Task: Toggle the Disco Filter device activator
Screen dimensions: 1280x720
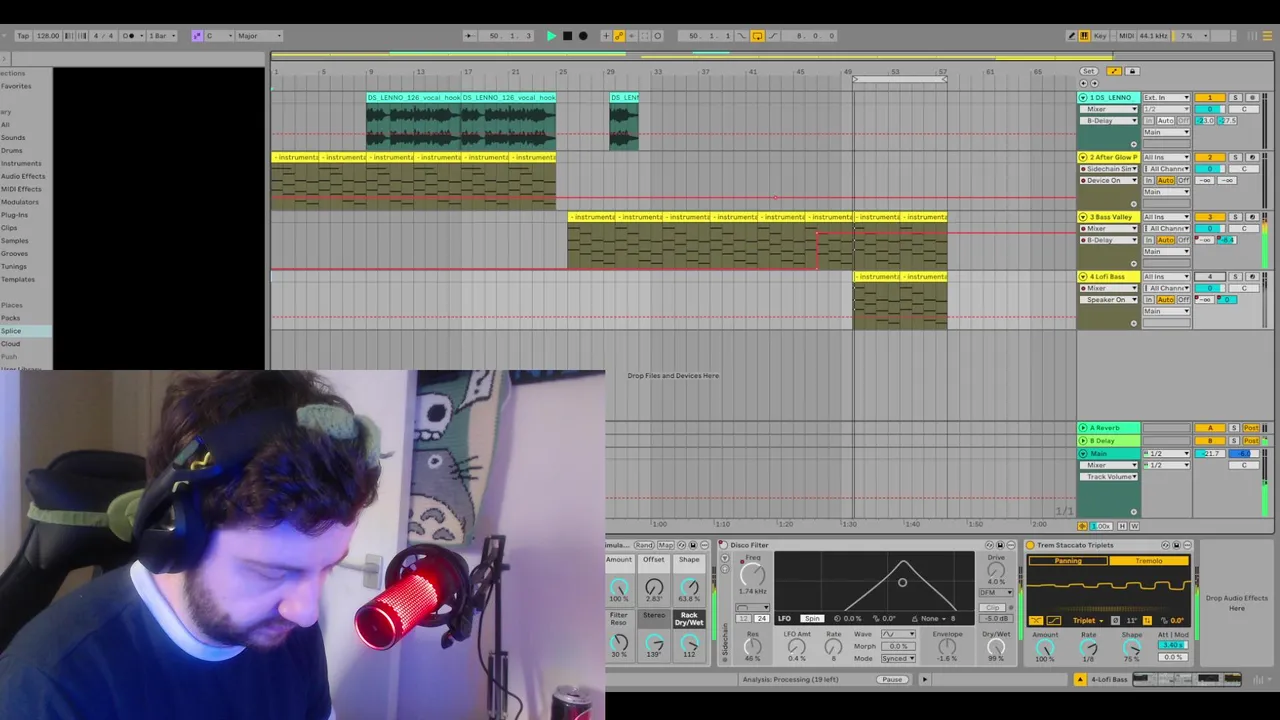Action: click(723, 546)
